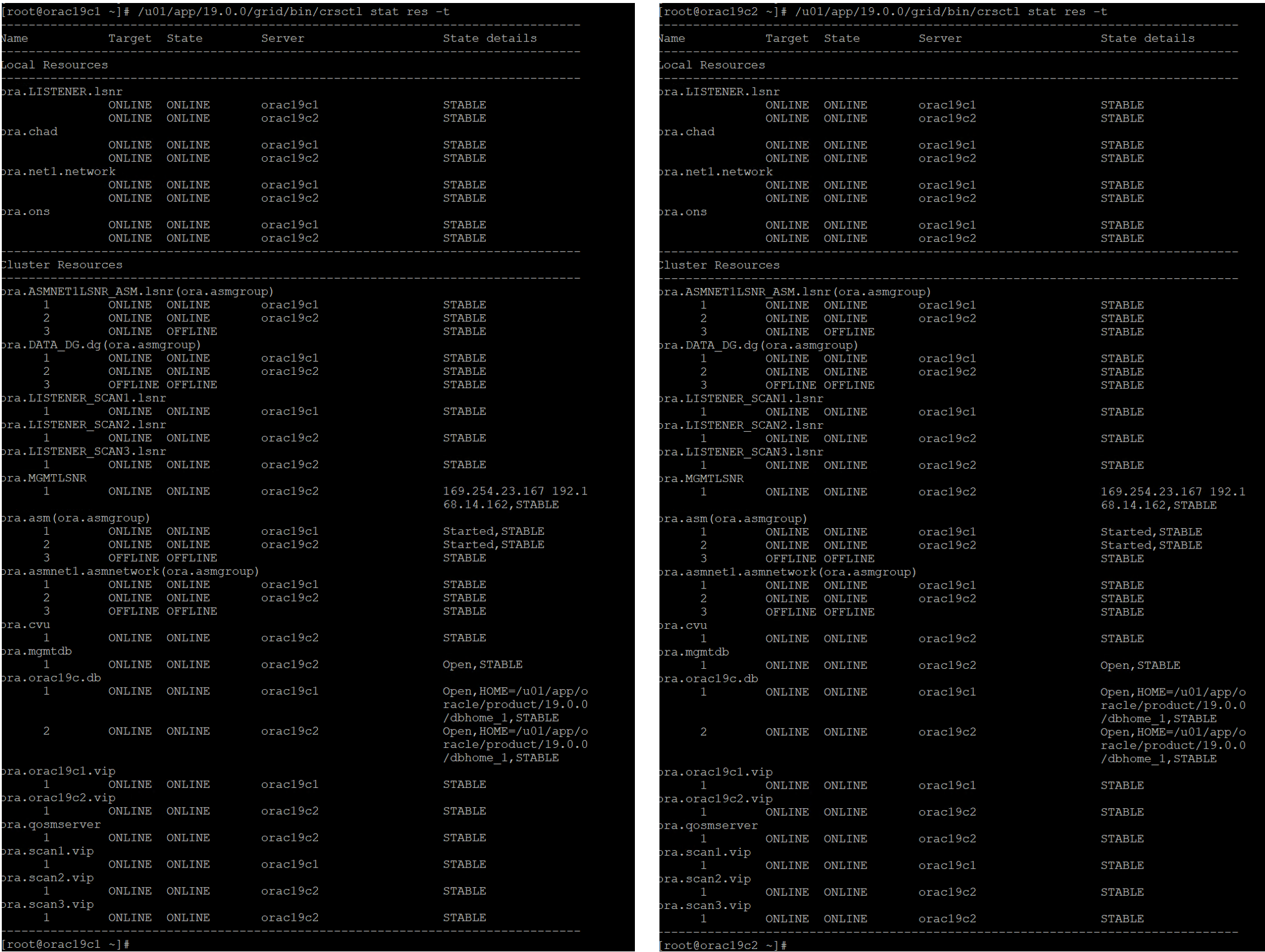Screen dimensions: 1265x952
Task: Click ora.LISTENER.lsnr resource name in left terminal
Action: point(62,92)
